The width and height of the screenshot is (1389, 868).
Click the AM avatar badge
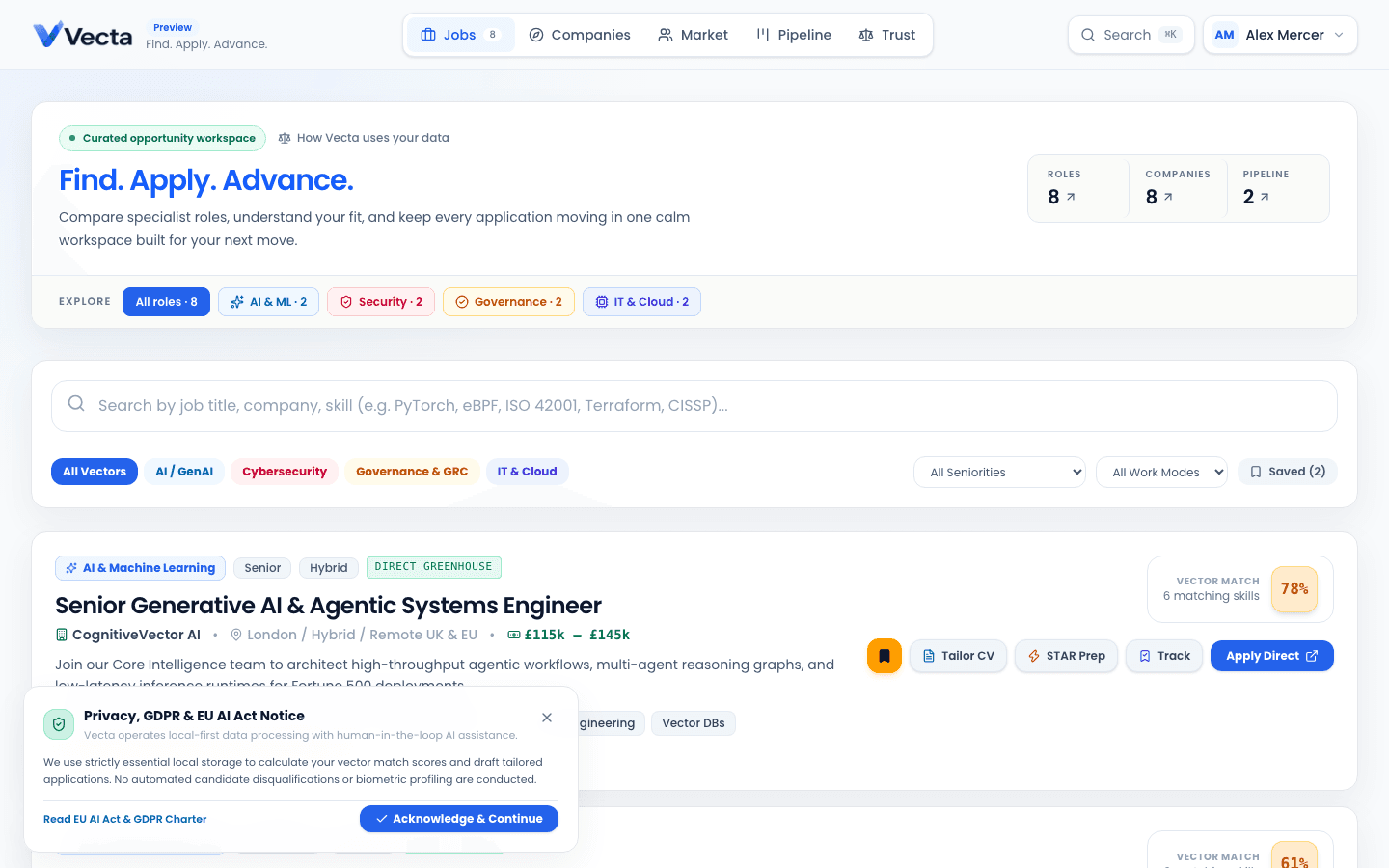click(1225, 35)
